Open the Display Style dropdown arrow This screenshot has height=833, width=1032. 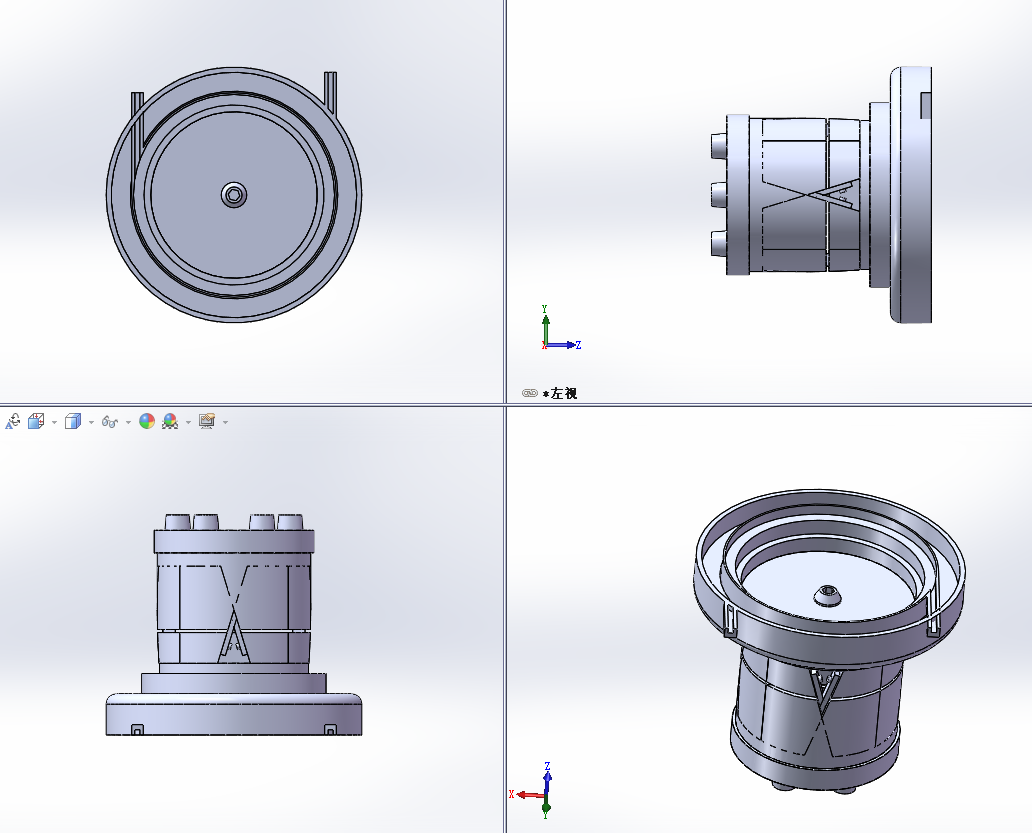click(x=91, y=422)
